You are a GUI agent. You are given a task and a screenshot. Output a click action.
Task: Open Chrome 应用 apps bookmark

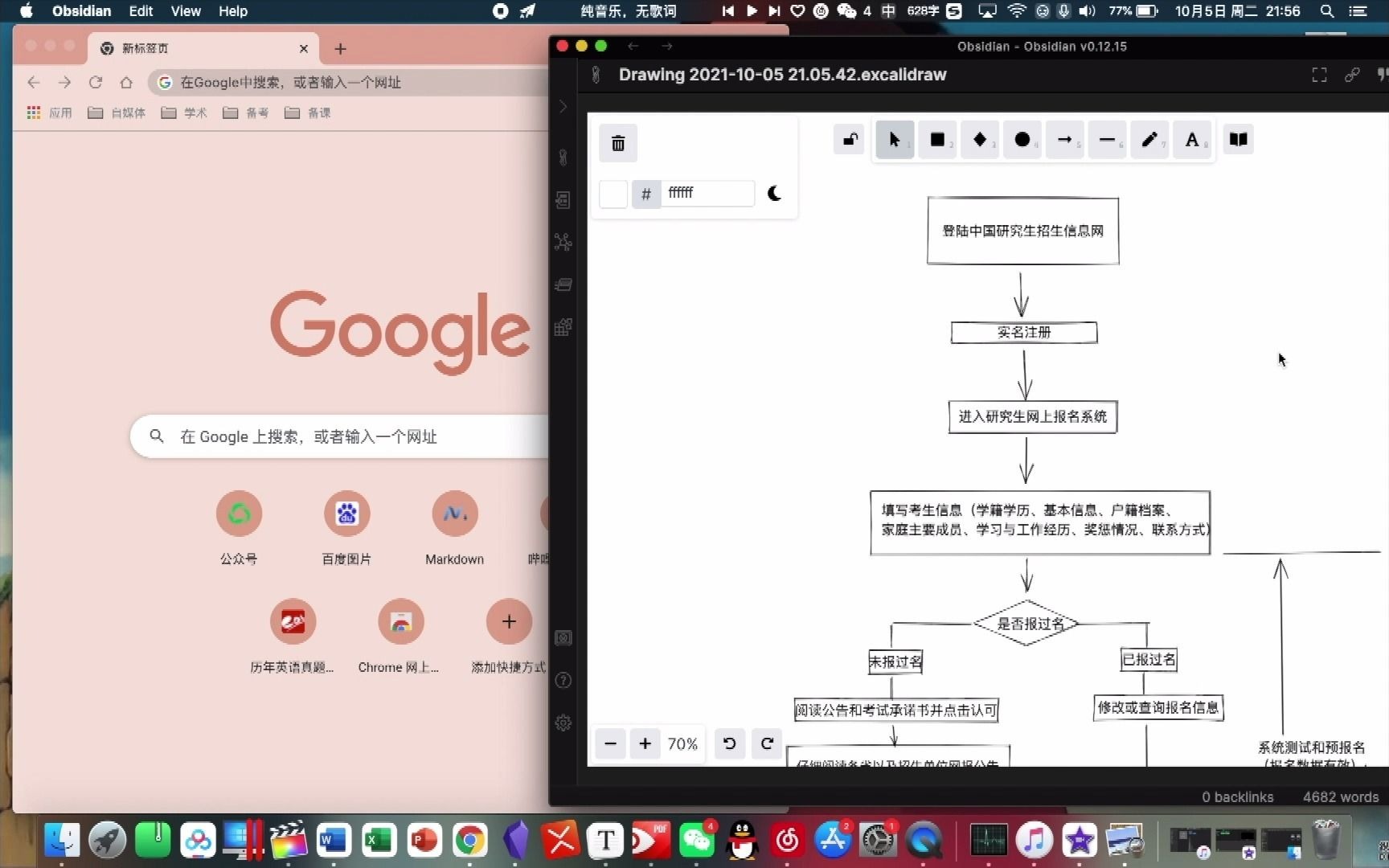(x=49, y=113)
